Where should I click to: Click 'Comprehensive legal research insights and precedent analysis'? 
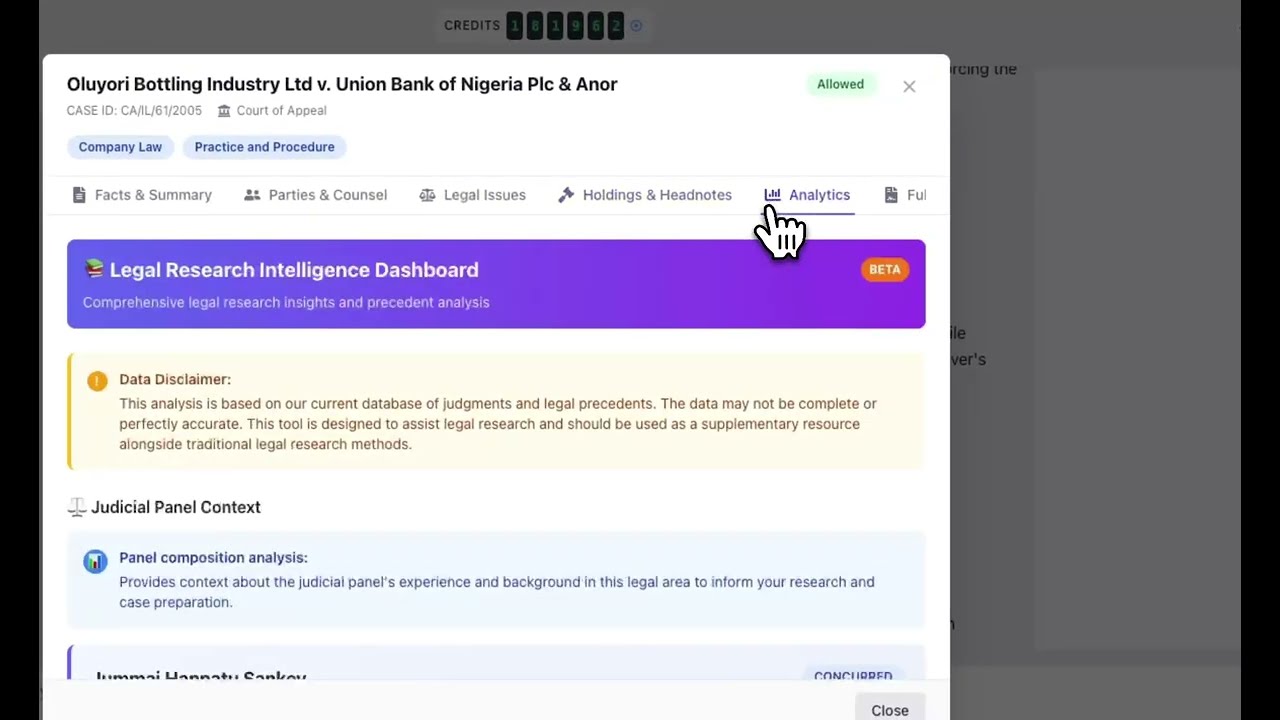286,302
